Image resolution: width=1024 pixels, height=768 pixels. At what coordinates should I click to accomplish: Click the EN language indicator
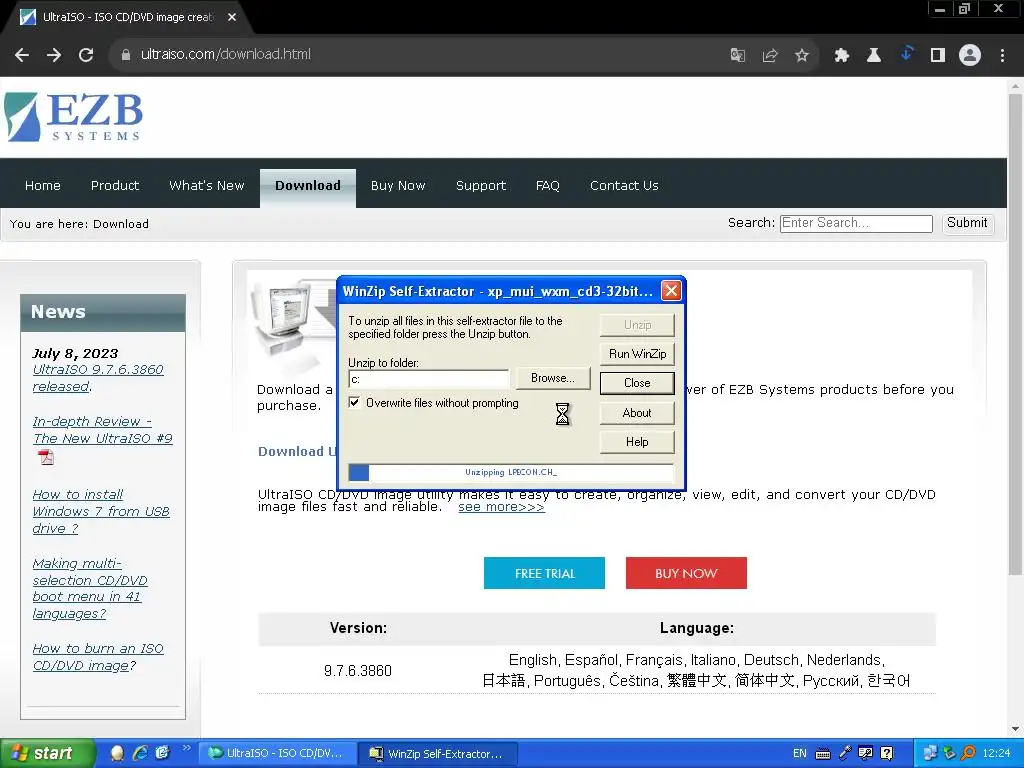pos(799,753)
